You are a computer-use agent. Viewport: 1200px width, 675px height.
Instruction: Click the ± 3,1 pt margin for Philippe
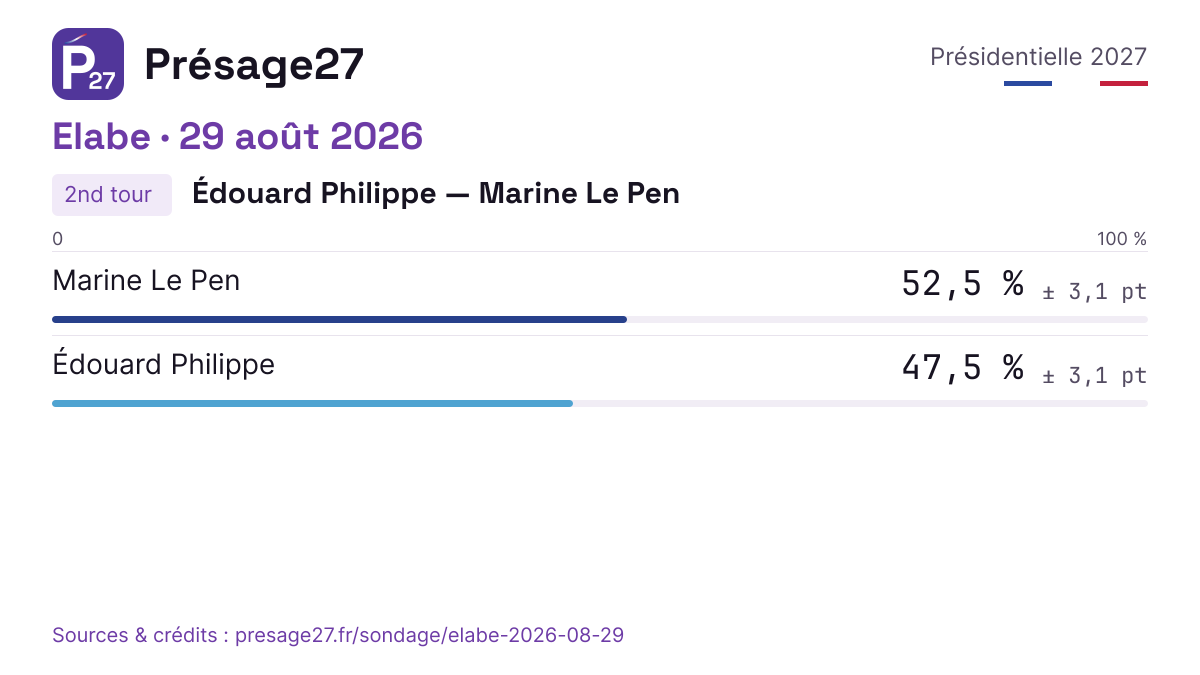click(x=1095, y=377)
